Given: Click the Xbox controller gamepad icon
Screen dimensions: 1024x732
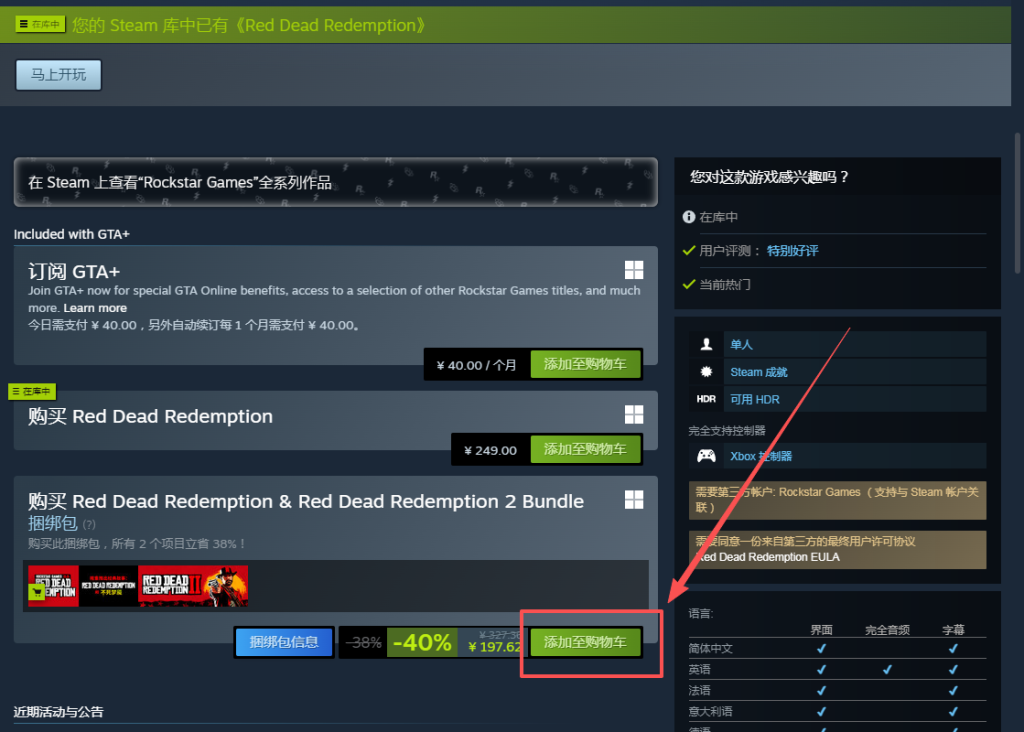Looking at the screenshot, I should 707,456.
